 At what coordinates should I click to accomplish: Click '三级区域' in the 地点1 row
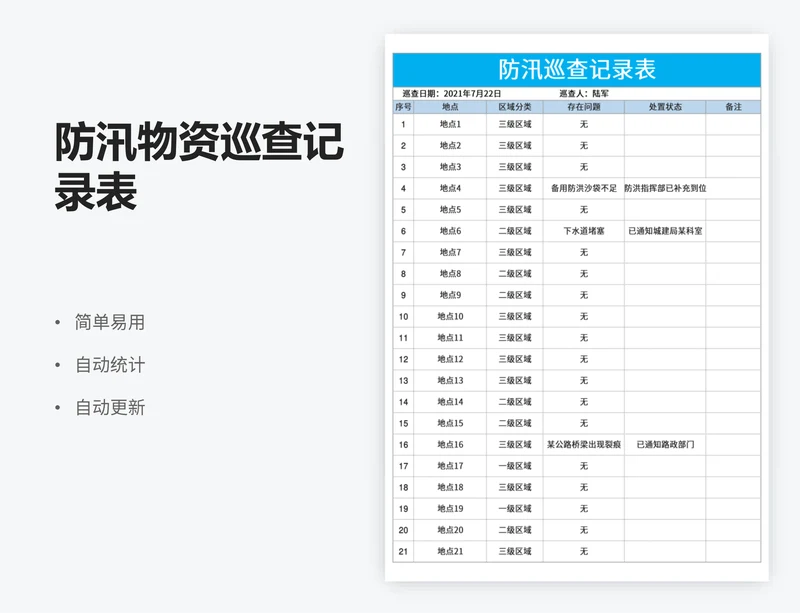tap(515, 124)
